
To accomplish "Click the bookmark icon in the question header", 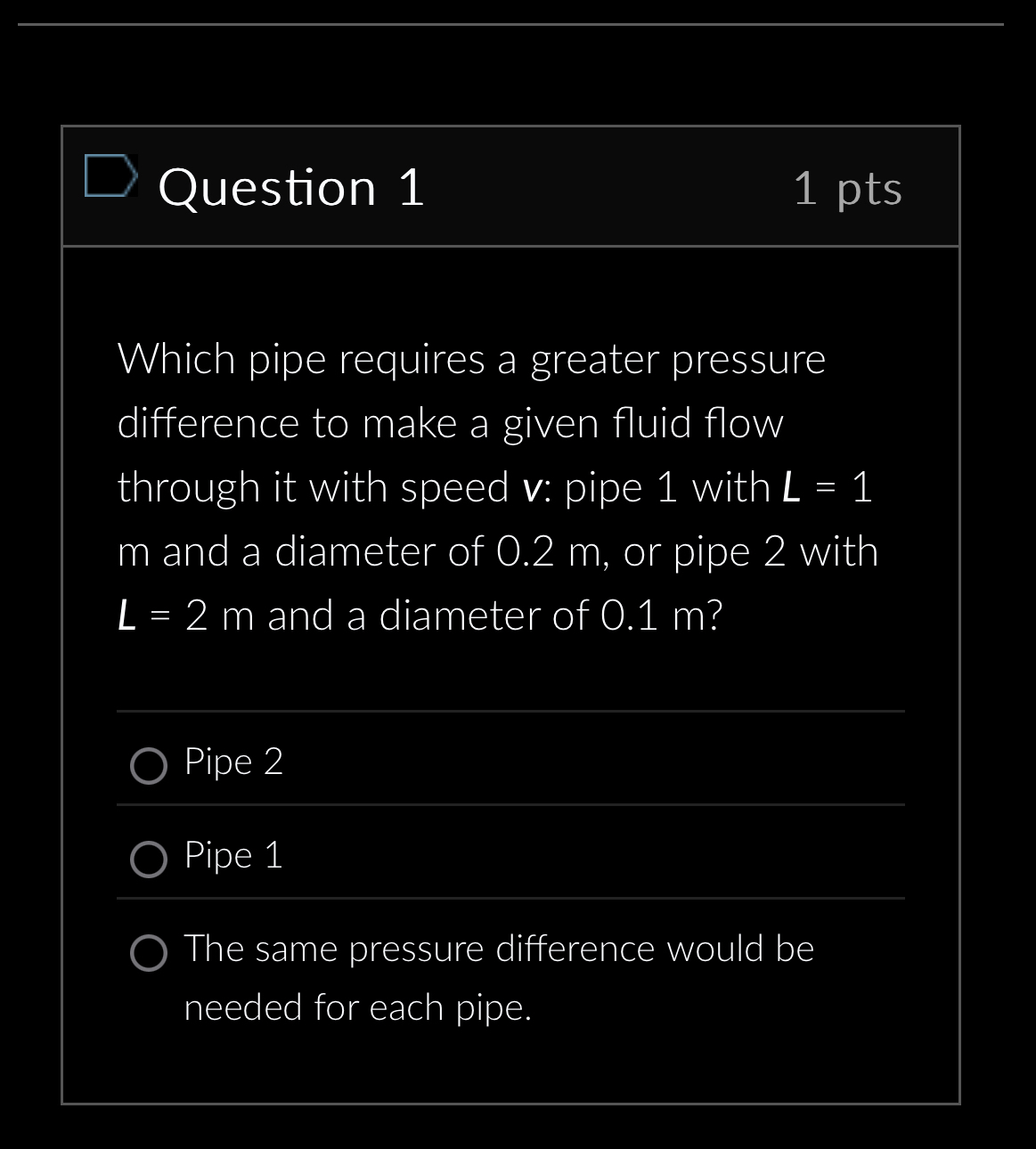I will pos(110,180).
